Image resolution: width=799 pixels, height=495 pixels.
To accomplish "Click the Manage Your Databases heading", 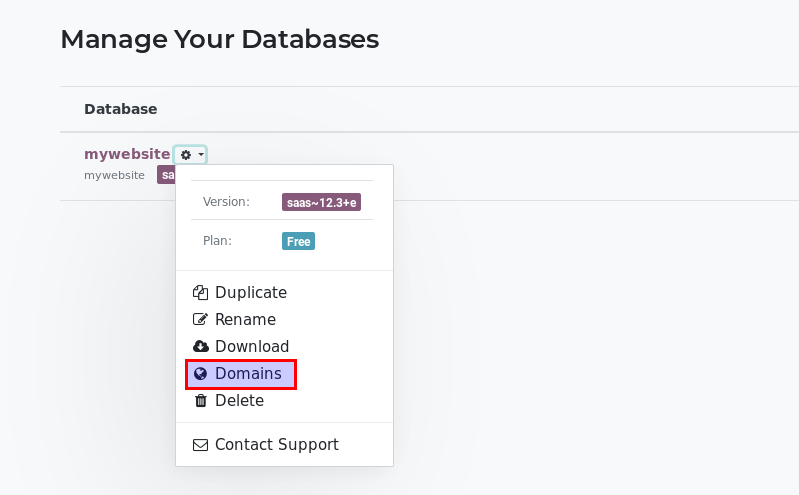I will 219,40.
